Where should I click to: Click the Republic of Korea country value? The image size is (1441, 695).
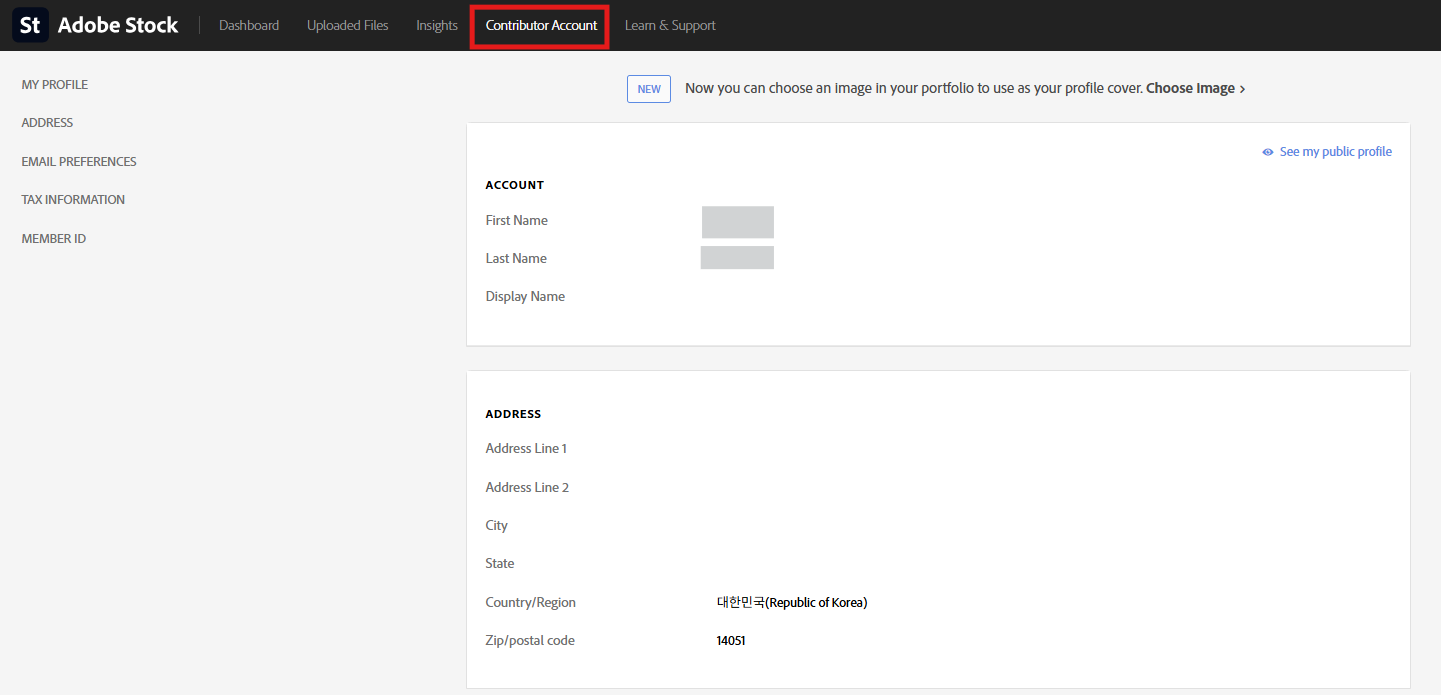click(x=792, y=603)
